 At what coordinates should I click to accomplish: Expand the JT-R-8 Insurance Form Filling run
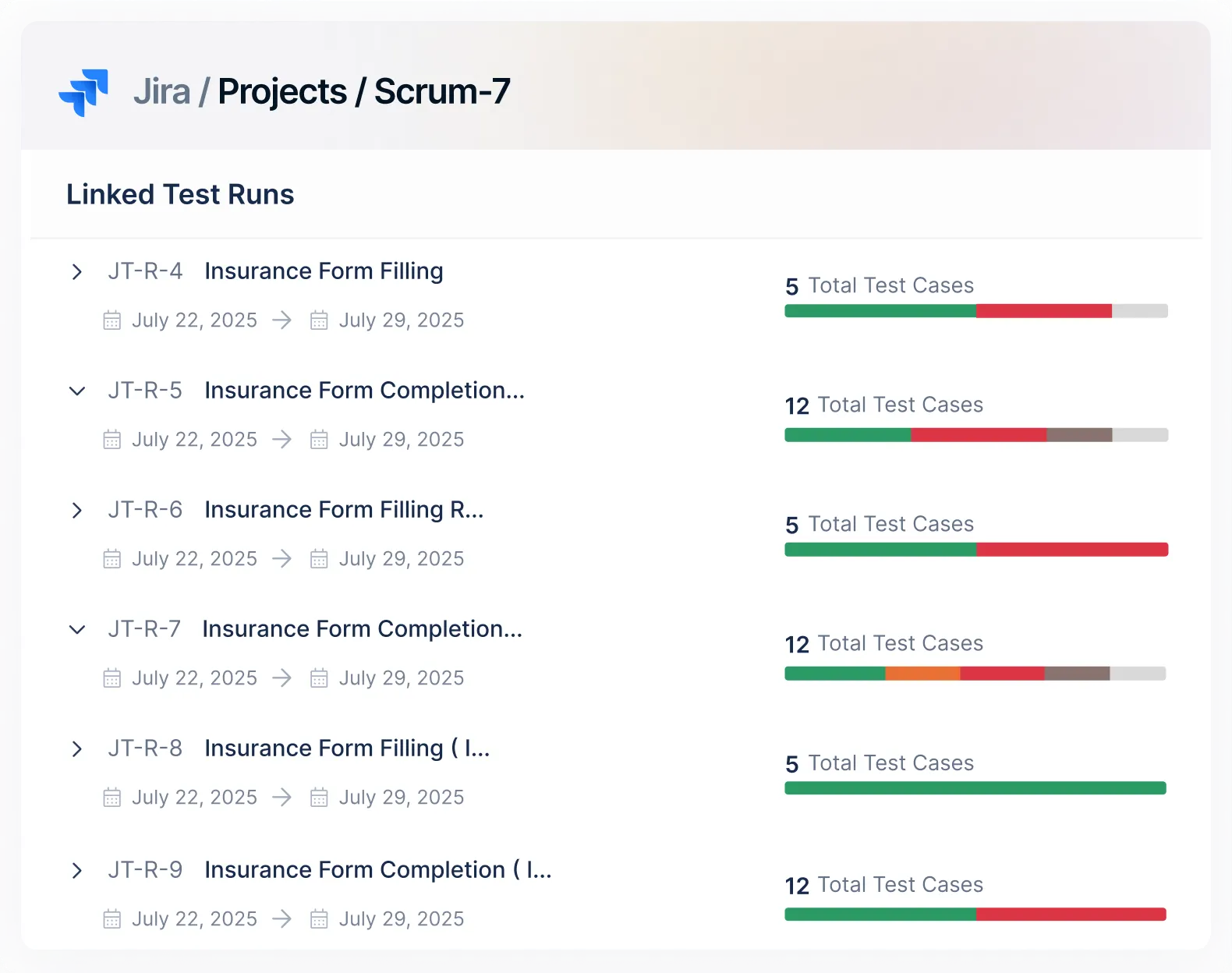click(77, 748)
